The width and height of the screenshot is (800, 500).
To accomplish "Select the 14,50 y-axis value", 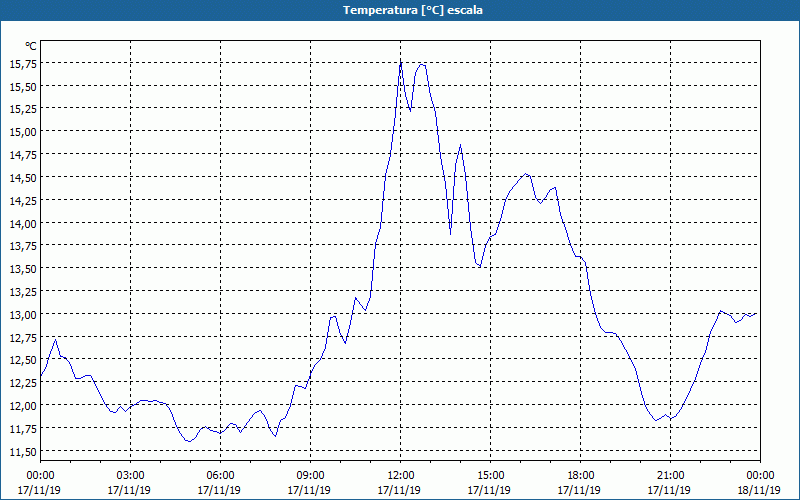I will point(23,178).
